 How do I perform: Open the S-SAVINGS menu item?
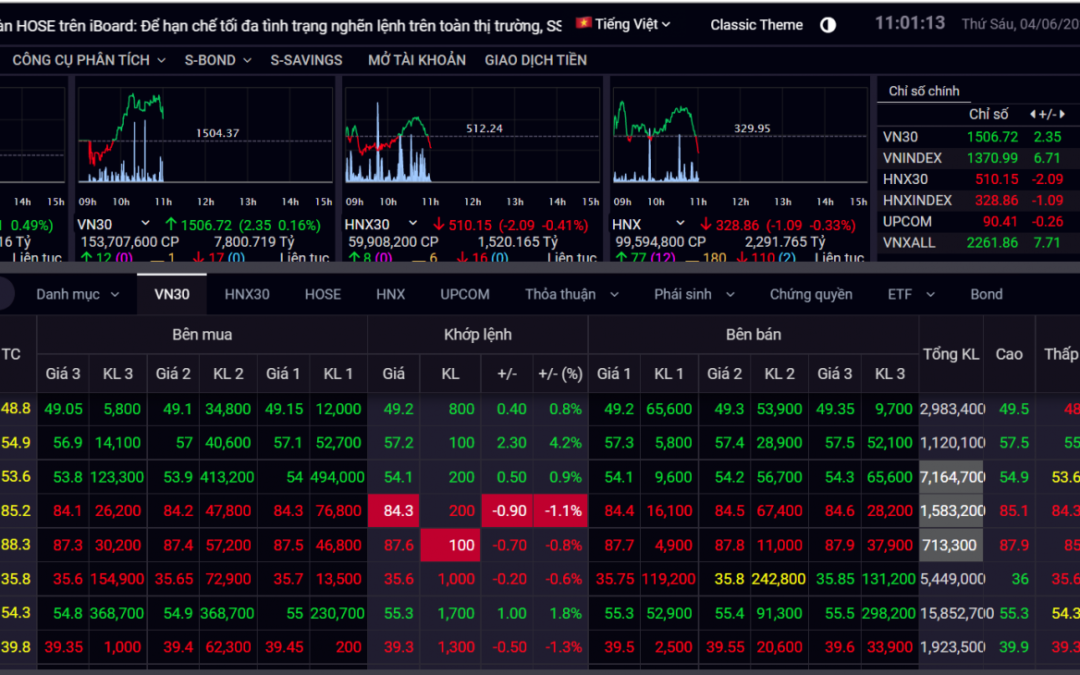click(306, 60)
